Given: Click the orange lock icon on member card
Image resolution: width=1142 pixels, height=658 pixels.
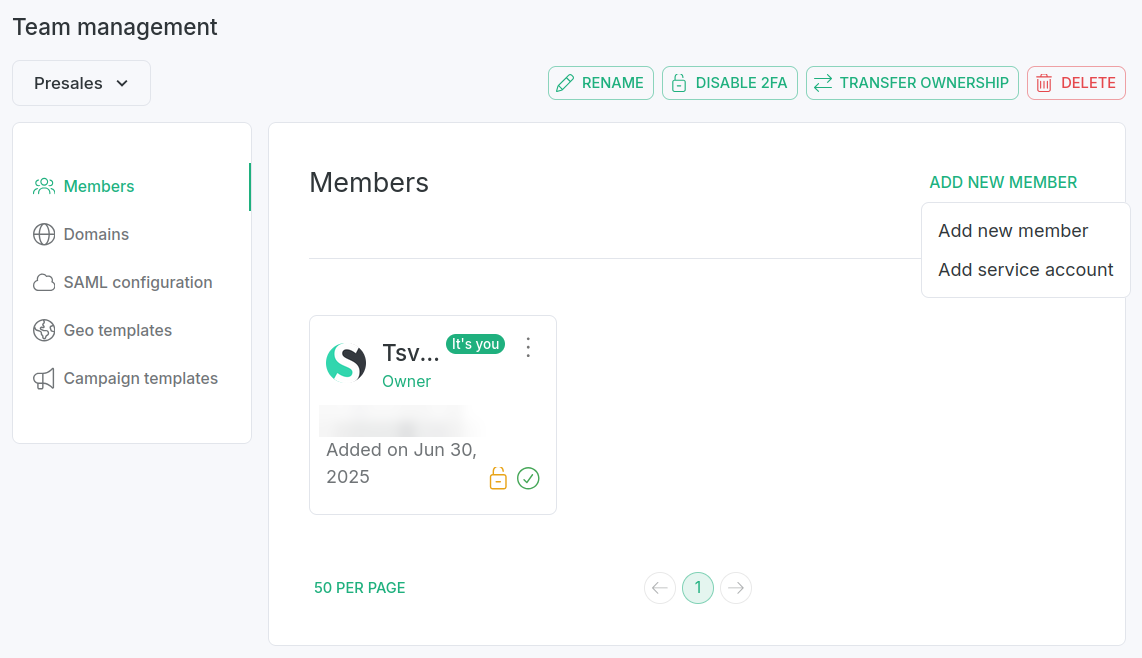Looking at the screenshot, I should (x=498, y=479).
